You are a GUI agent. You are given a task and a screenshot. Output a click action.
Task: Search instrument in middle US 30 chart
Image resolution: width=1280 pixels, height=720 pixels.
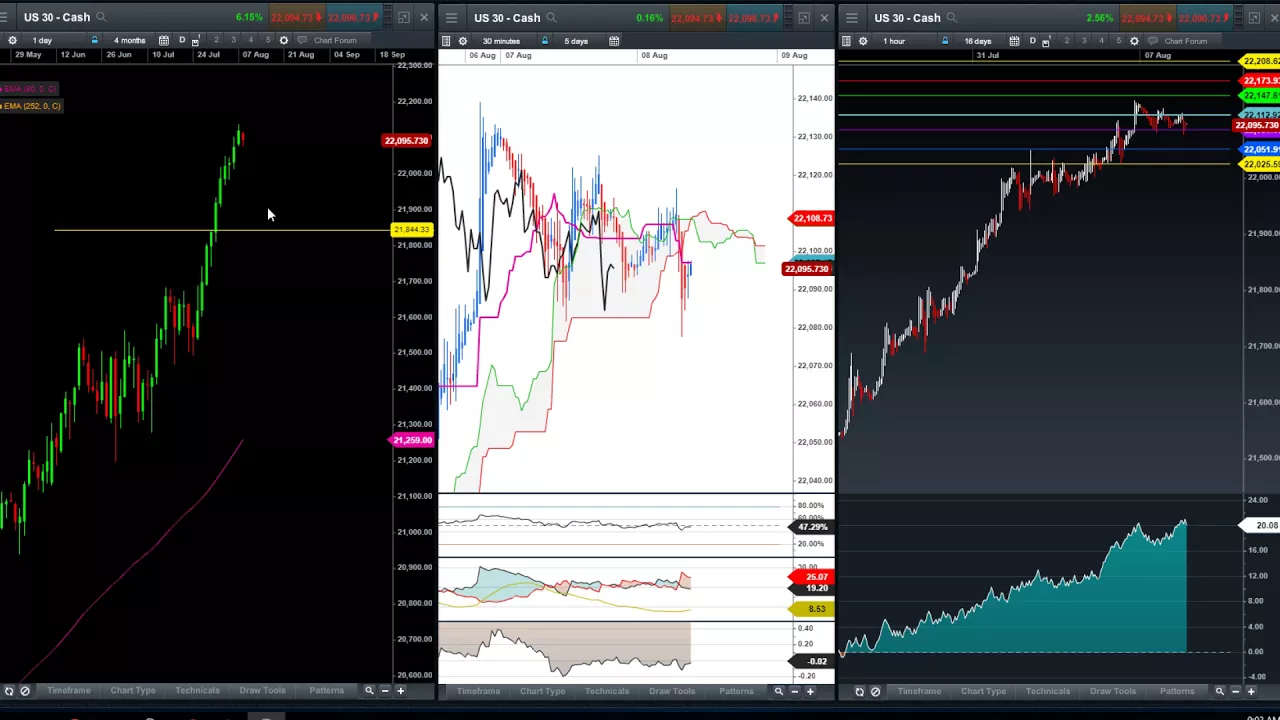click(x=551, y=18)
